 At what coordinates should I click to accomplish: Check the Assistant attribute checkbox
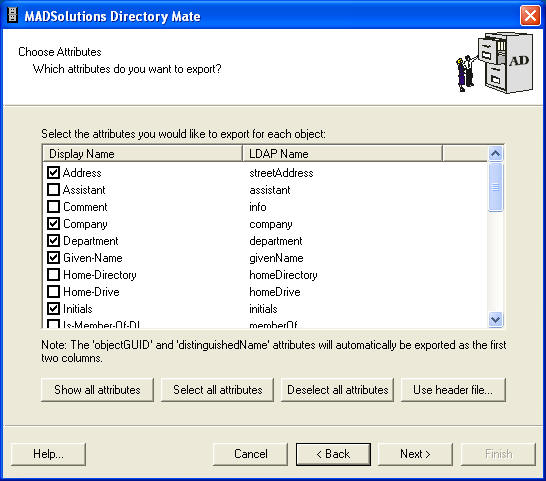click(53, 189)
